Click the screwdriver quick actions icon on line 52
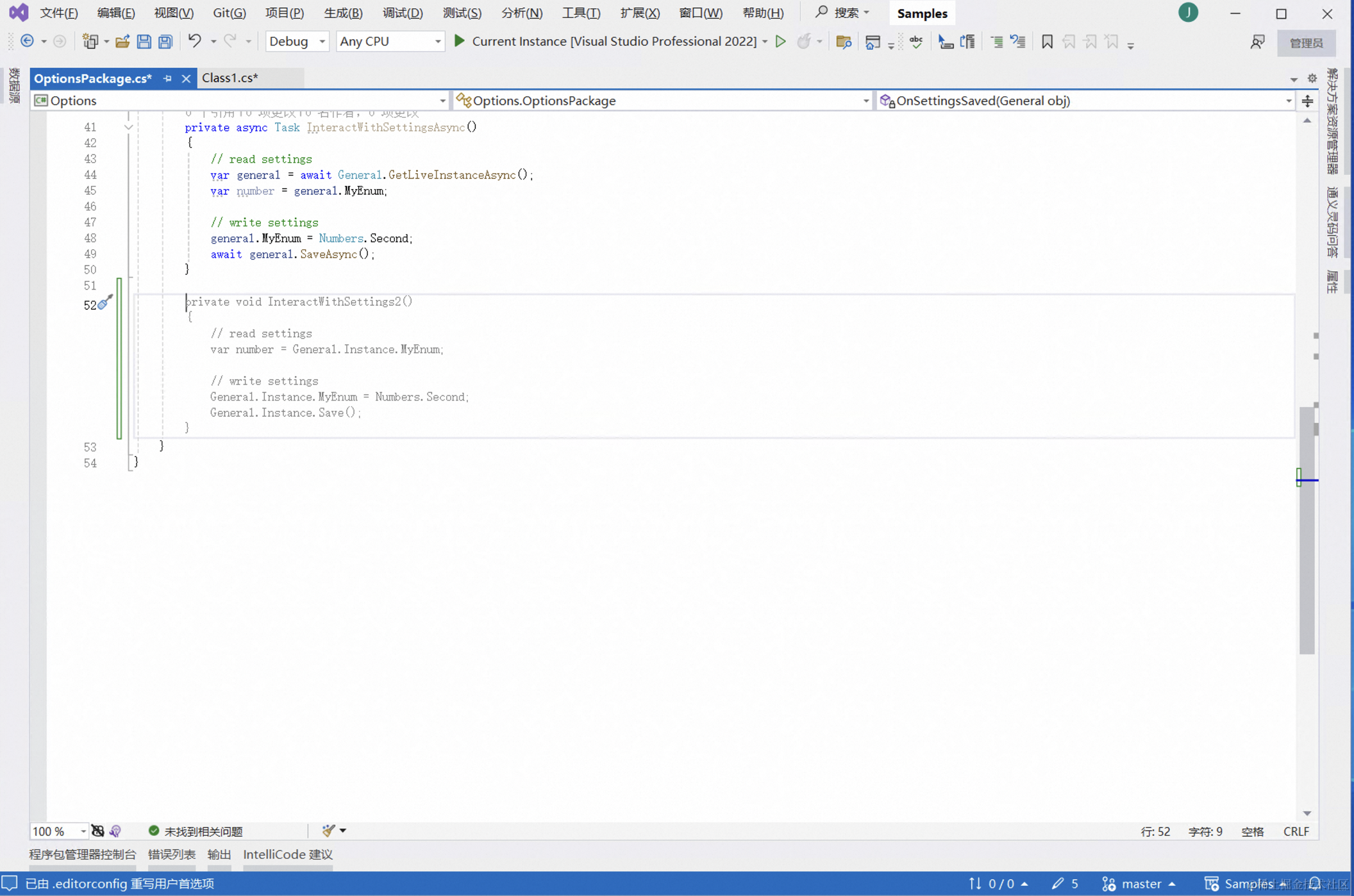This screenshot has width=1354, height=896. click(105, 302)
